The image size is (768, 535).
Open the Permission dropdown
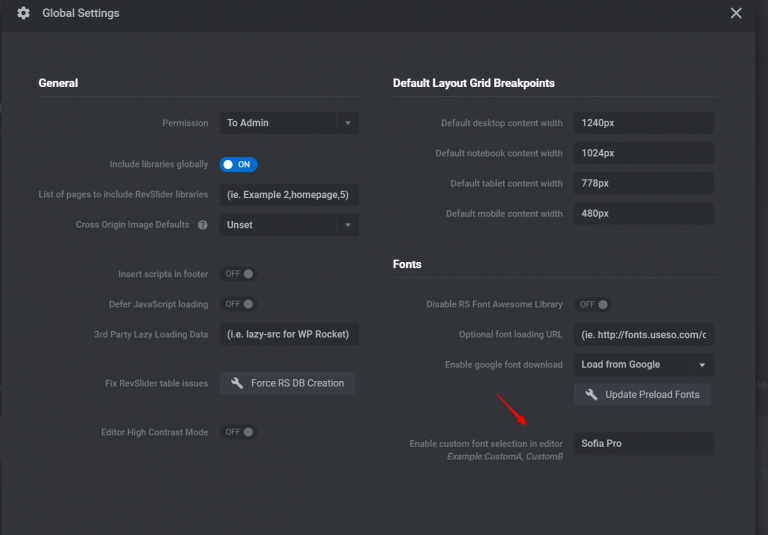(x=288, y=123)
